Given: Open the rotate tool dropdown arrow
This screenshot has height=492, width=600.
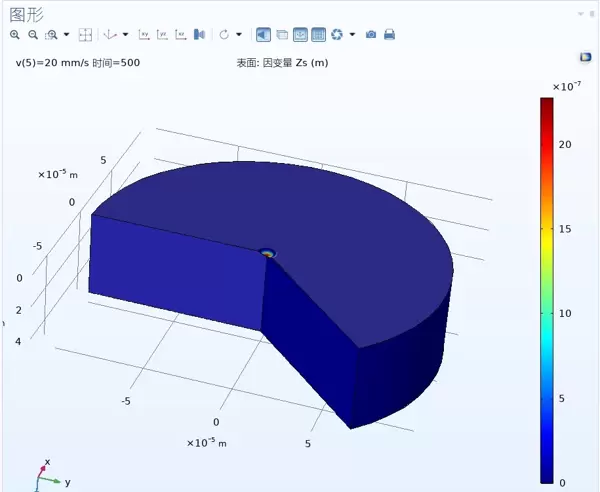Looking at the screenshot, I should [239, 35].
